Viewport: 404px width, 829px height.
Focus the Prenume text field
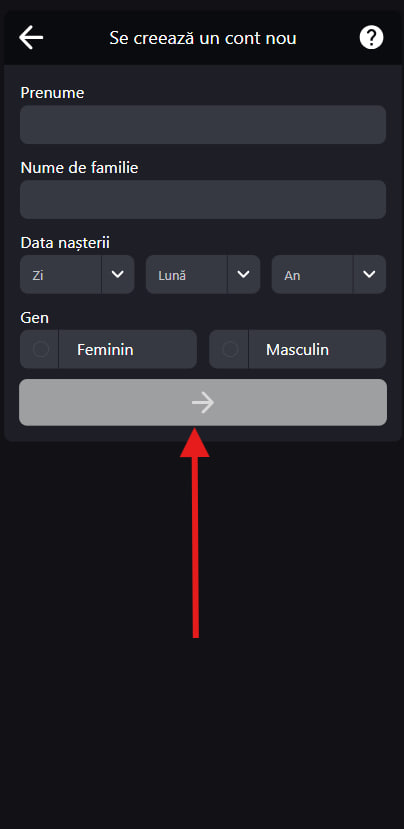tap(203, 125)
